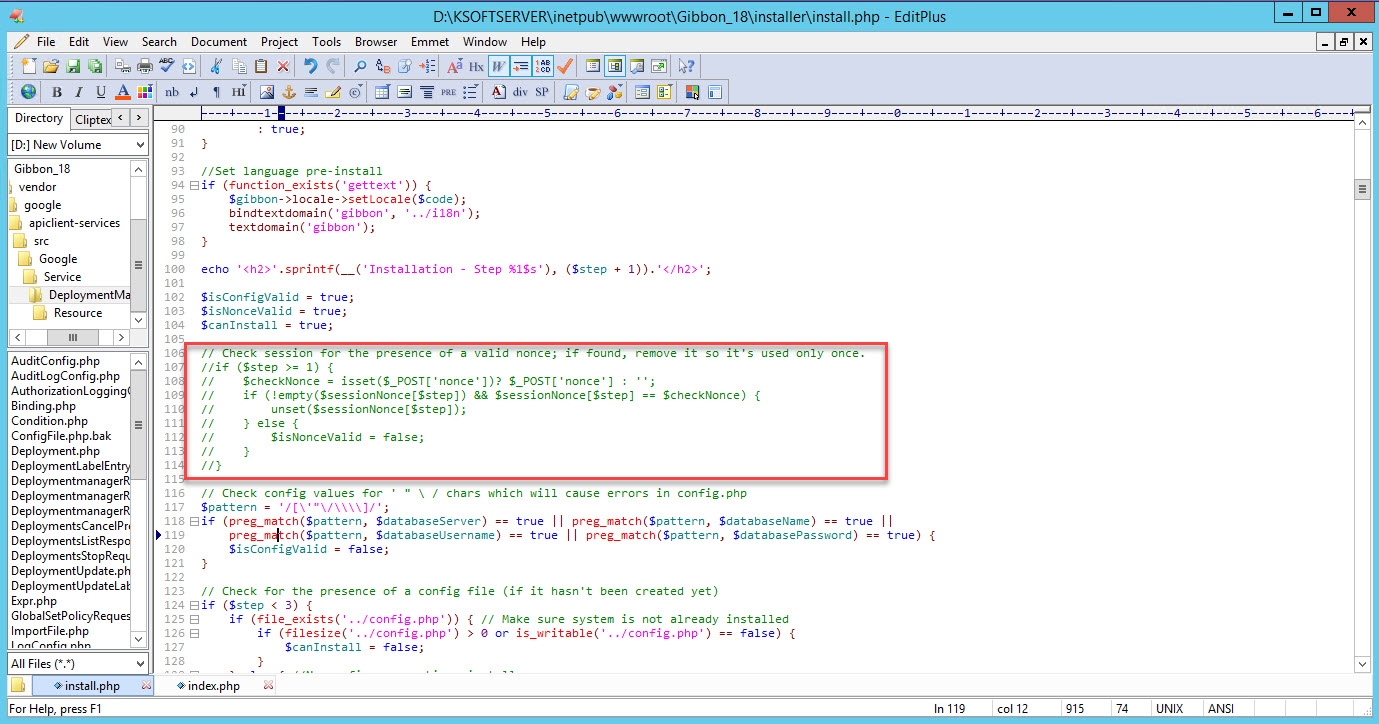The width and height of the screenshot is (1379, 724).
Task: Click ANSI encoding in status bar
Action: pyautogui.click(x=1221, y=709)
